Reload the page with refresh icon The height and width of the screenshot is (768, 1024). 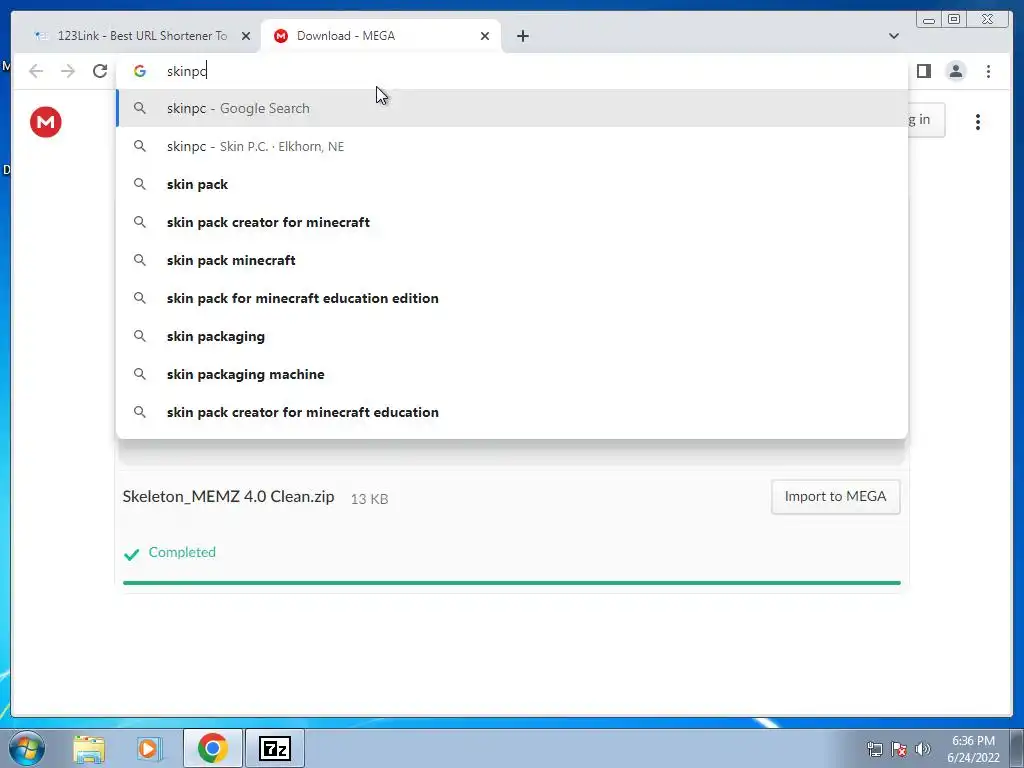(100, 71)
